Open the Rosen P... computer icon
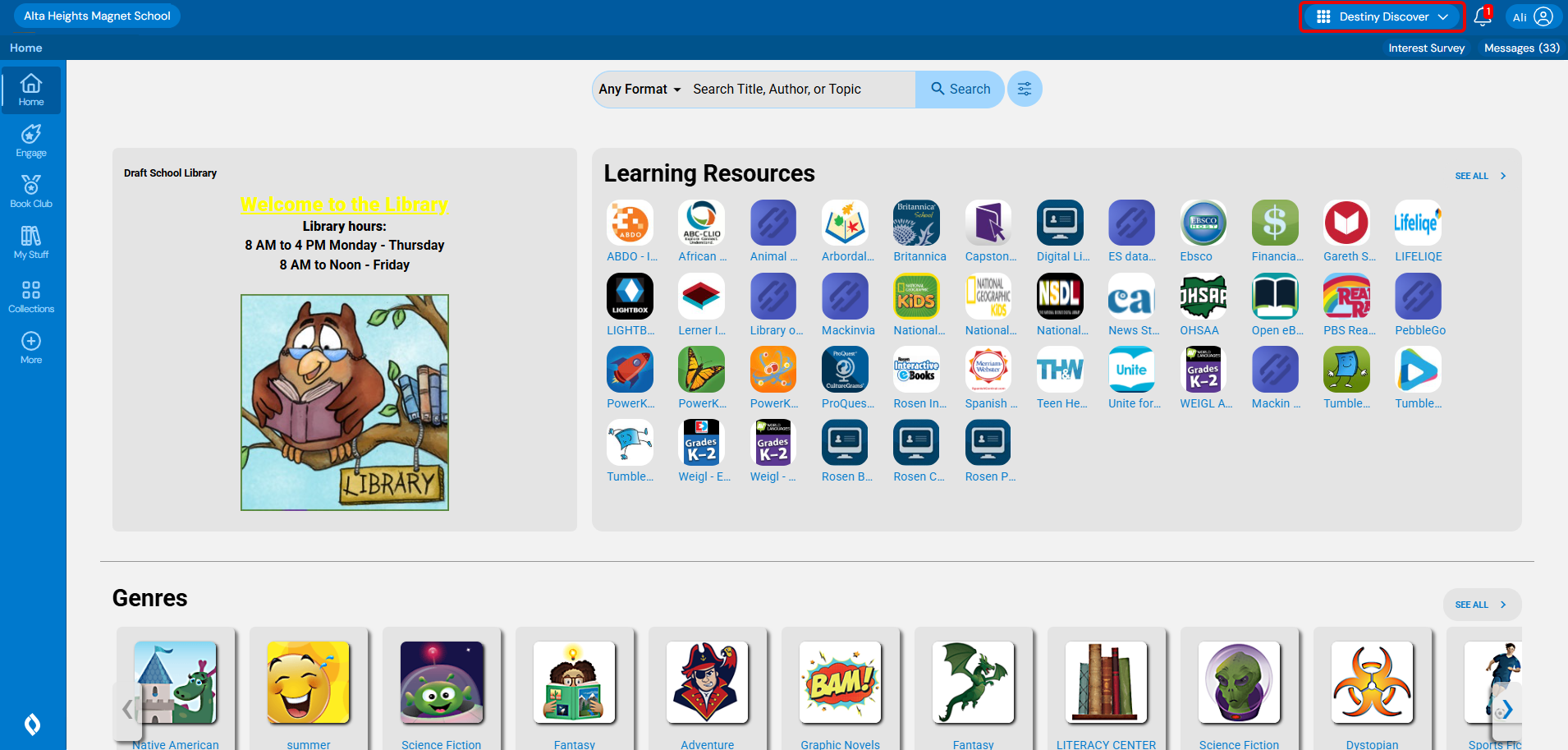The height and width of the screenshot is (750, 1568). (x=988, y=443)
